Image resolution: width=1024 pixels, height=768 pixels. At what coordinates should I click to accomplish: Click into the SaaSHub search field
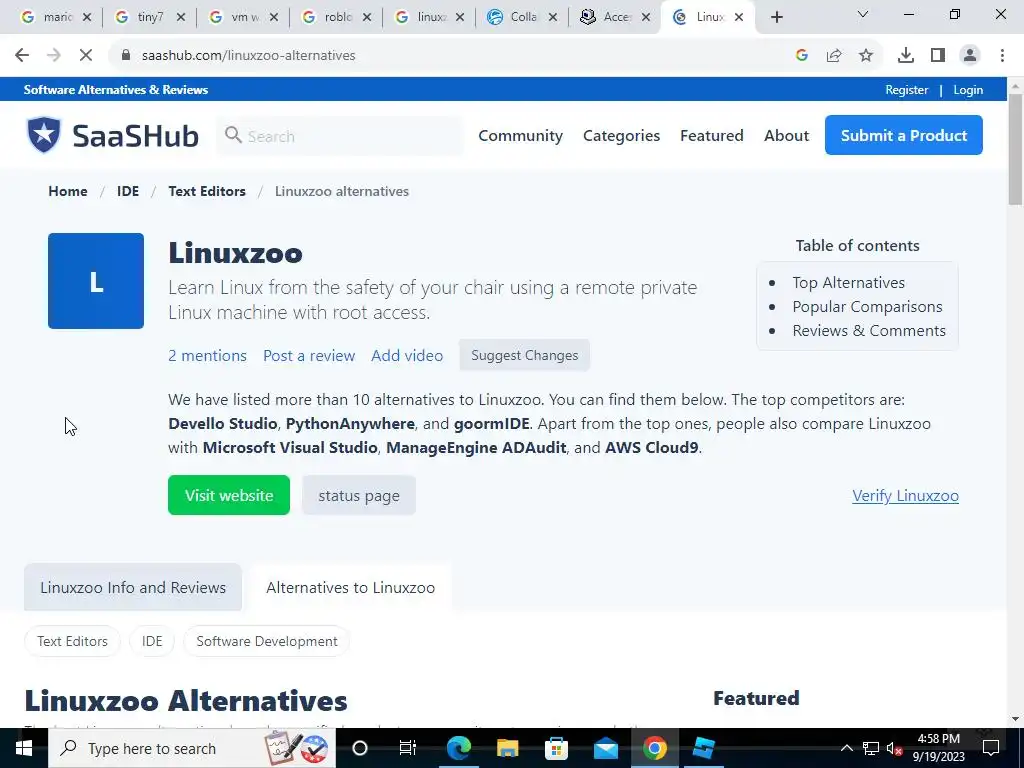[340, 136]
